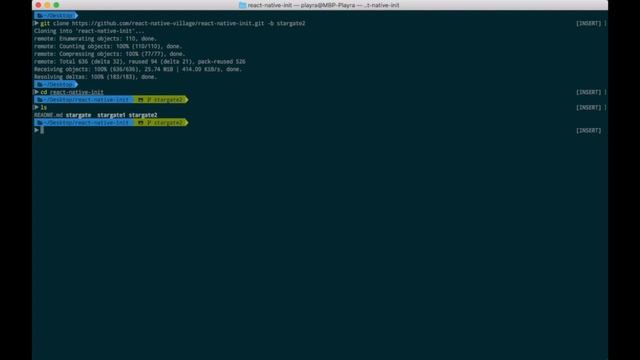Click the ~/Desktop prompt segment above git clone
This screenshot has height=360, width=640.
pyautogui.click(x=56, y=16)
